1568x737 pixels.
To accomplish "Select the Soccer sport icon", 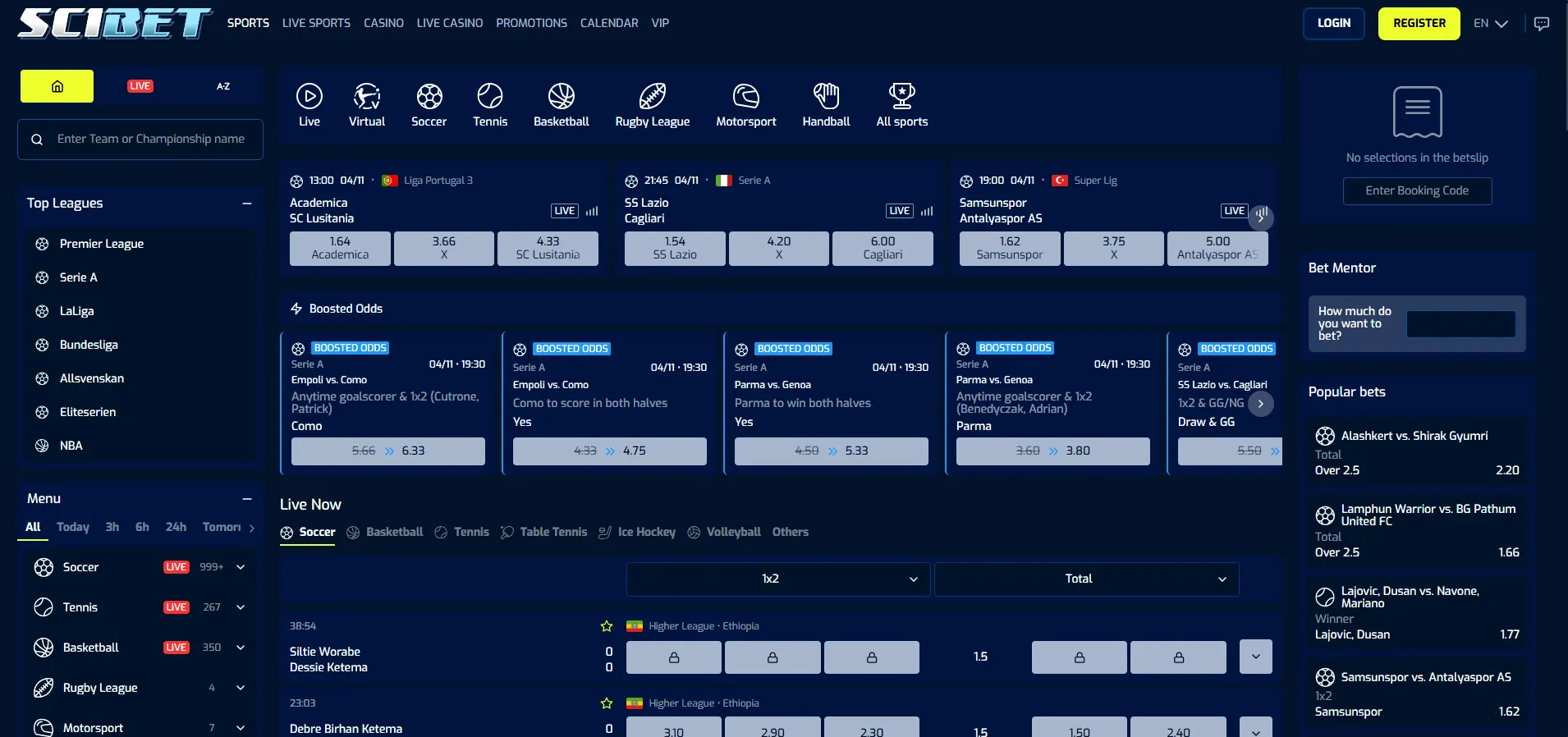I will (x=429, y=97).
